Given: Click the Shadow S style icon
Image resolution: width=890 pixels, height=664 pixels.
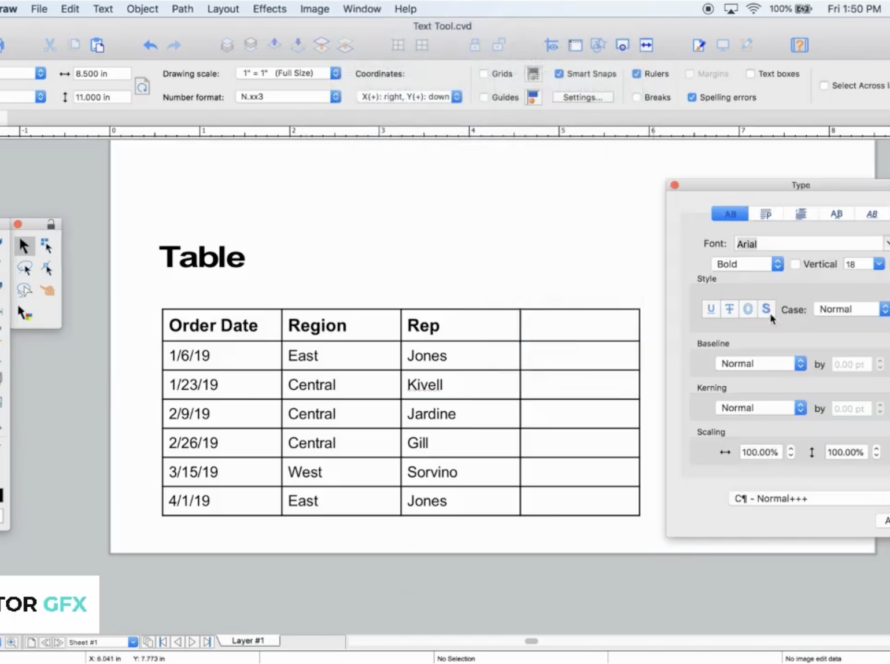Looking at the screenshot, I should (766, 309).
